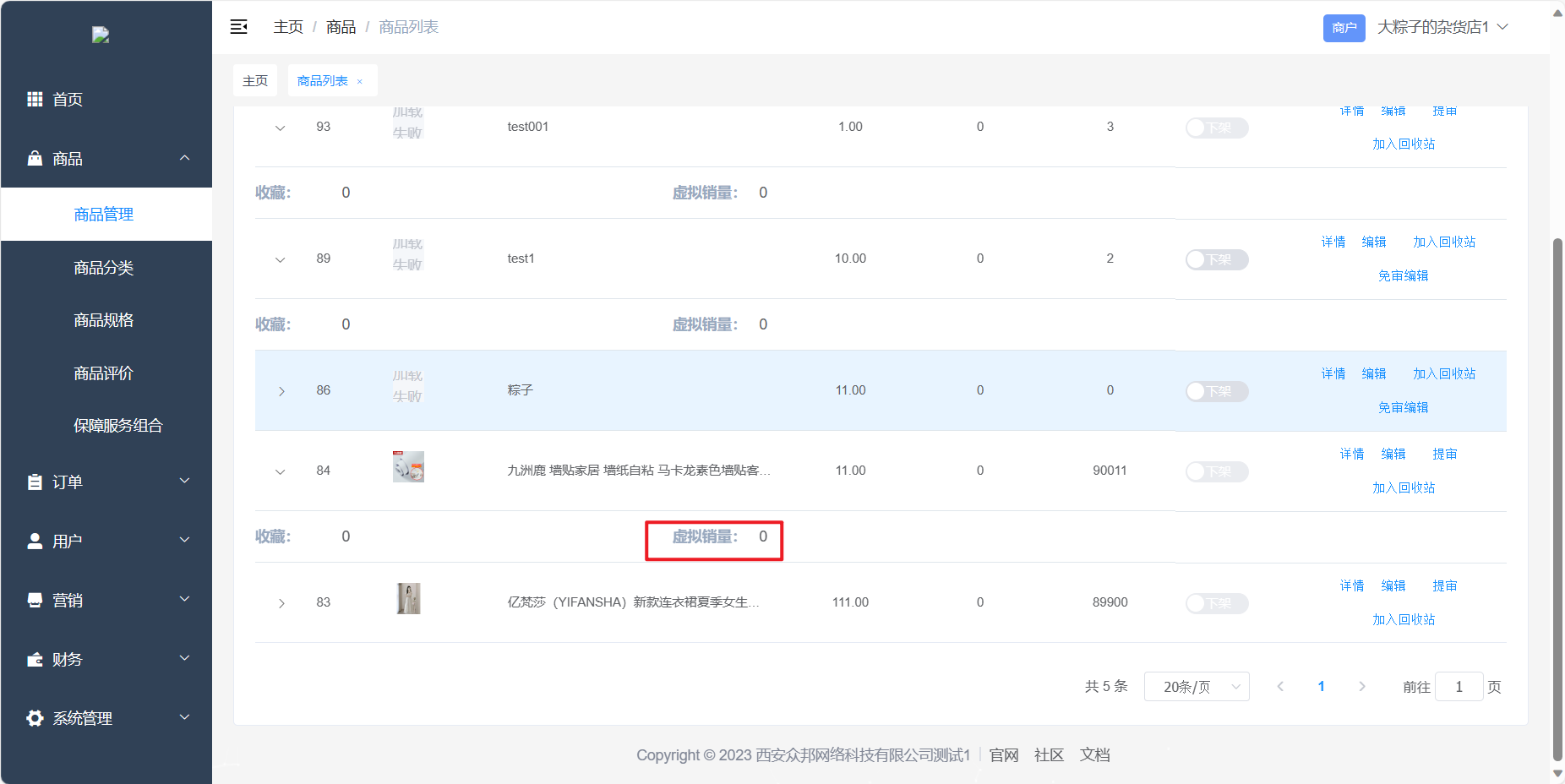Go to next page arrow in pagination
1565x784 pixels.
pos(1361,686)
